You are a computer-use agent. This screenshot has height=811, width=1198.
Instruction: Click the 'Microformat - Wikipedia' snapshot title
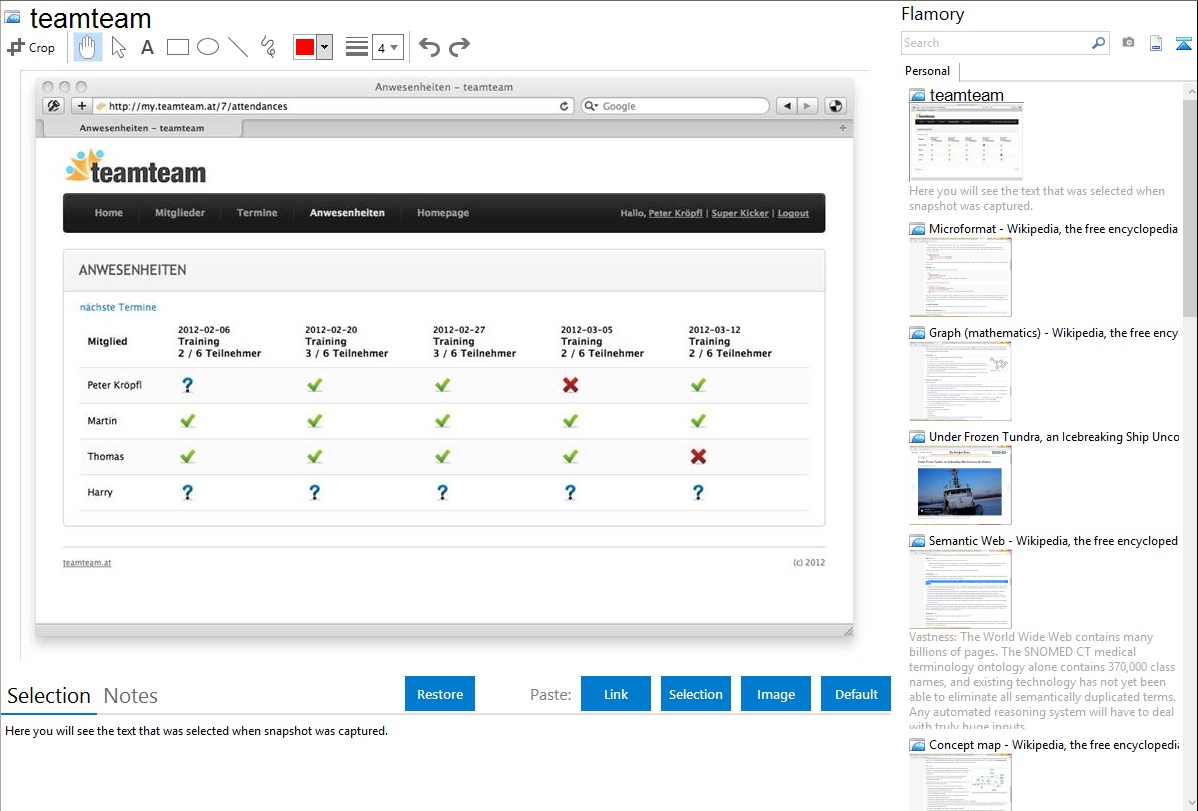1054,229
